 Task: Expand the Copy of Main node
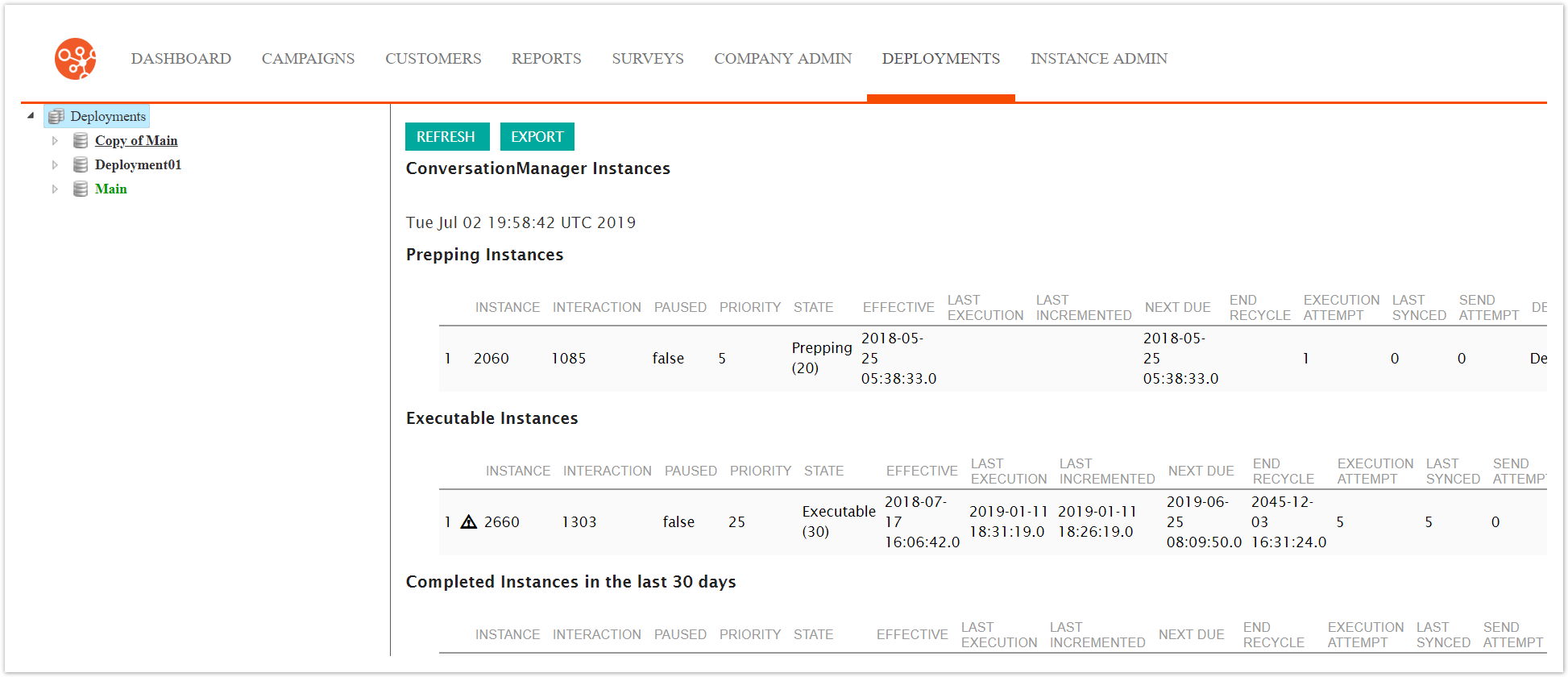[55, 140]
